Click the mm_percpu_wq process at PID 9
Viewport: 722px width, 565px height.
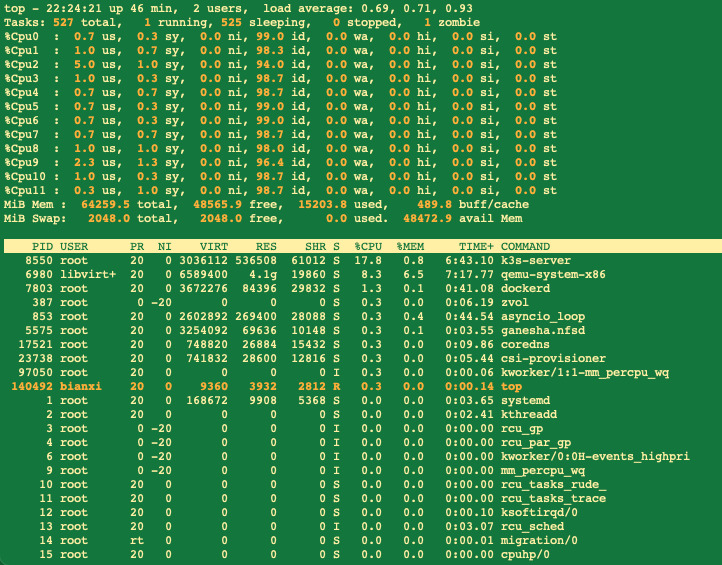click(543, 471)
